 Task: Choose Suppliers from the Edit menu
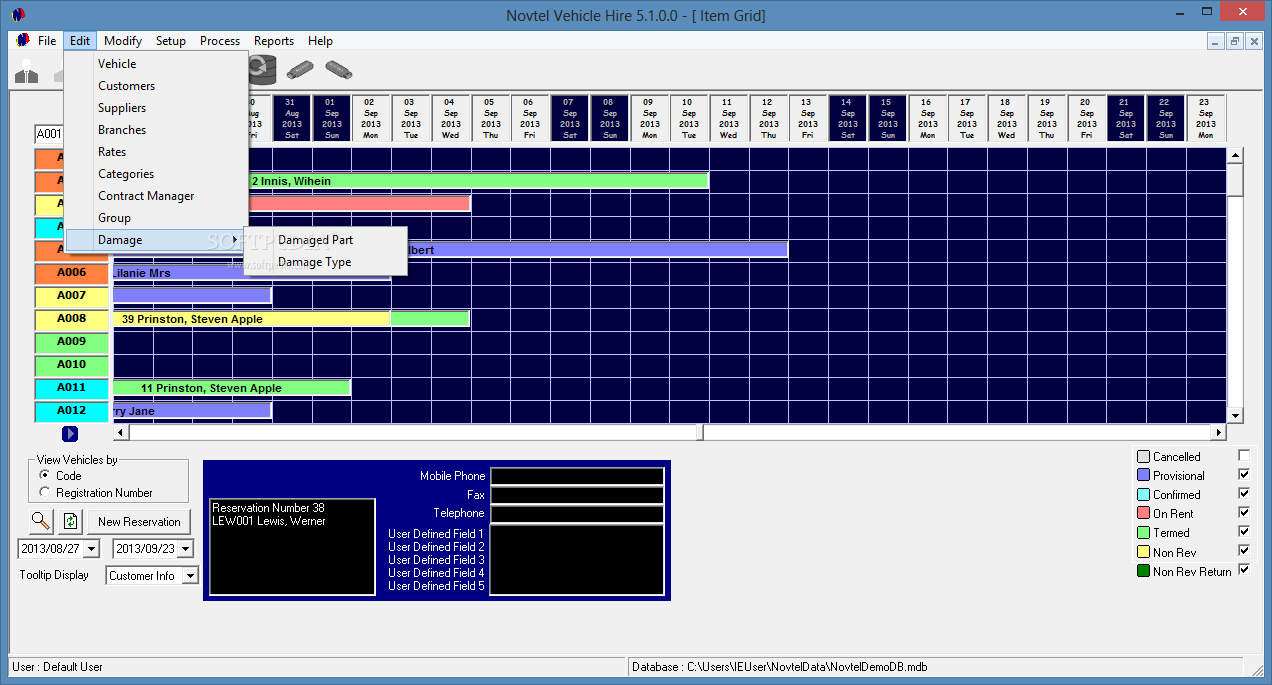click(156, 108)
